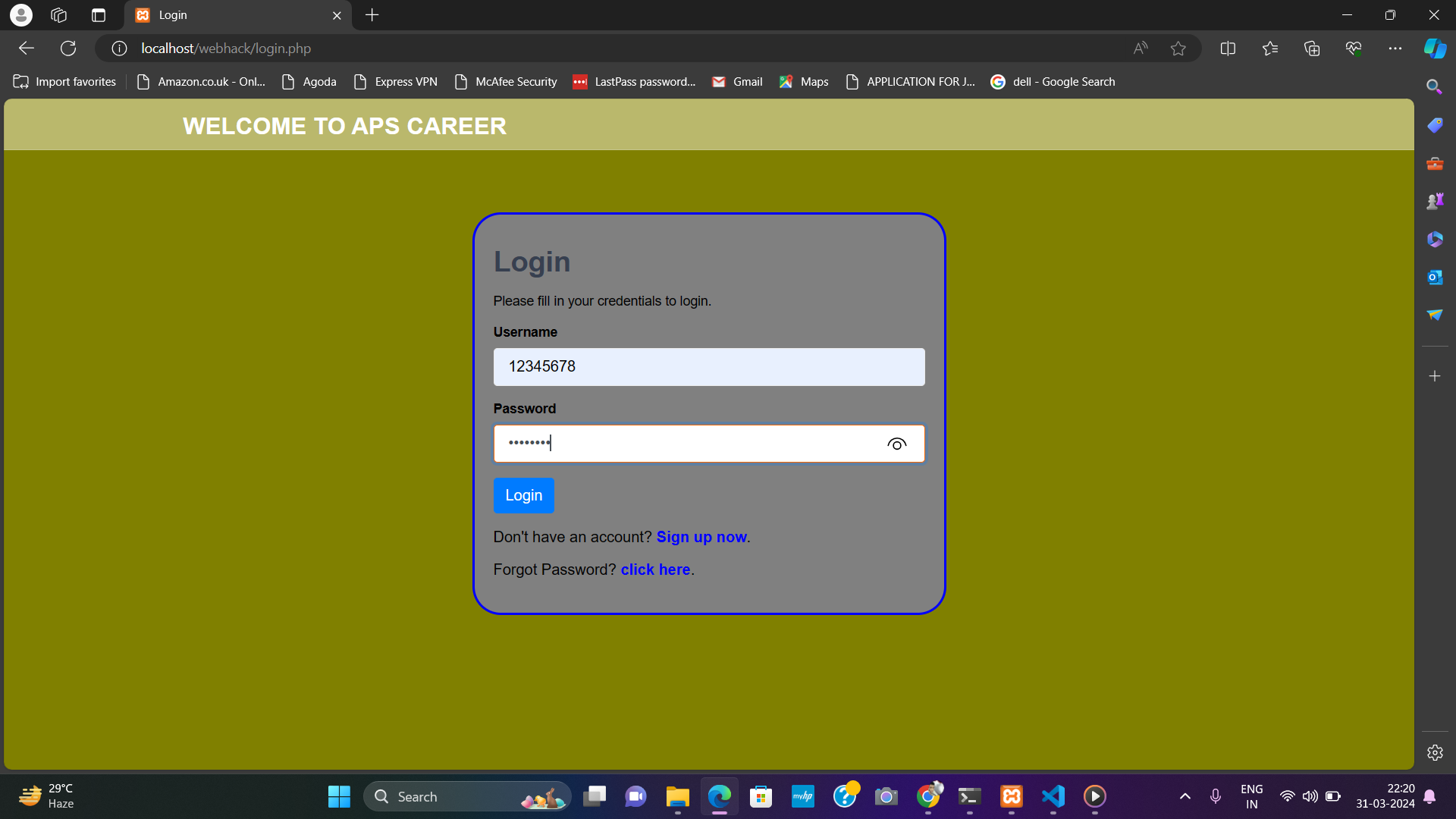The image size is (1456, 819).
Task: Open the Gmail bookmark
Action: click(x=736, y=81)
